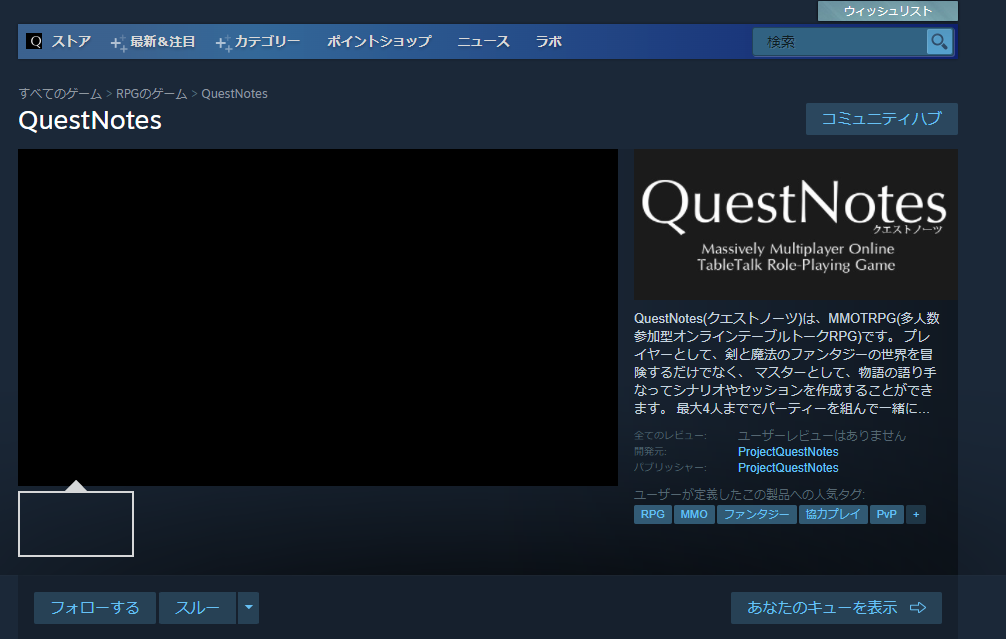Select the ファンタジー tag

[x=756, y=515]
